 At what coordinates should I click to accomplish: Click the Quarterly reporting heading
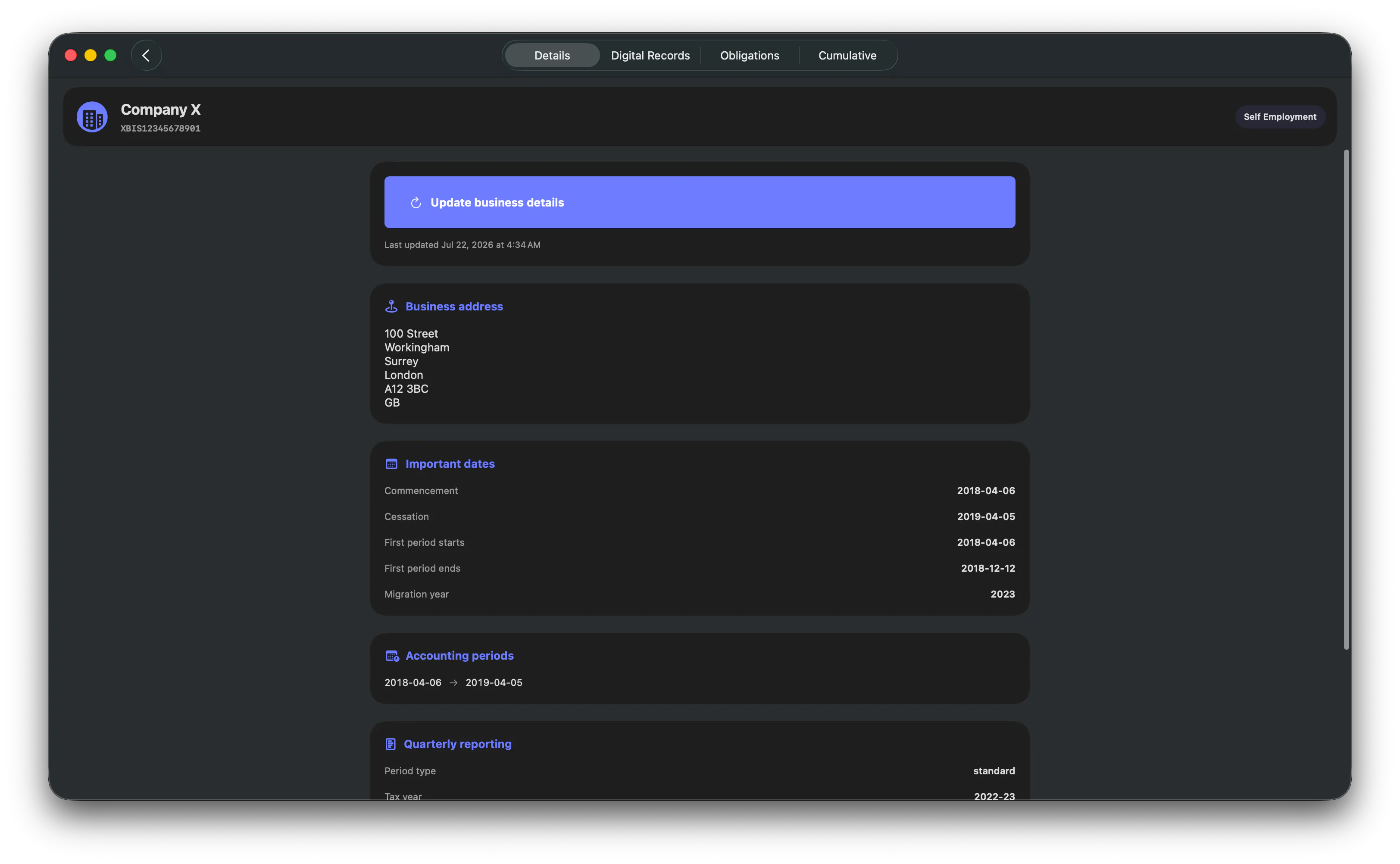(x=457, y=745)
